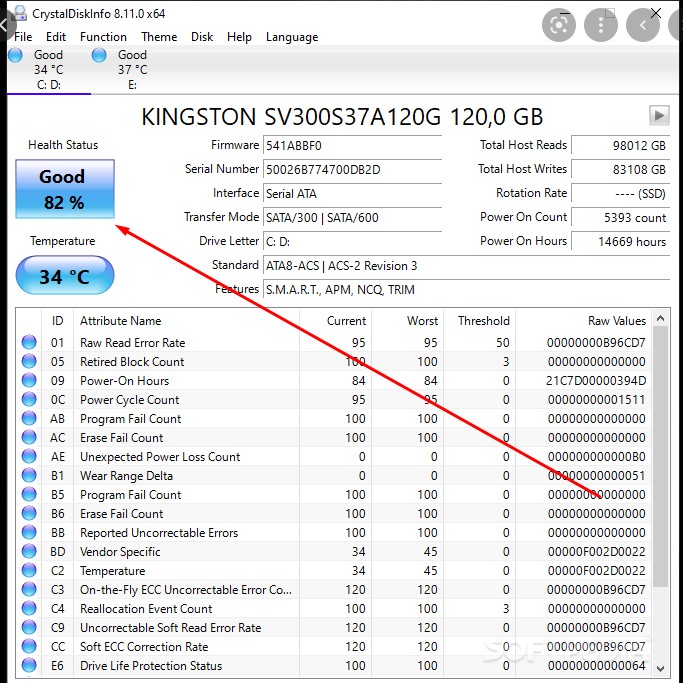Click the scroll up arrow of attribute list
Screen dimensions: 683x683
660,318
